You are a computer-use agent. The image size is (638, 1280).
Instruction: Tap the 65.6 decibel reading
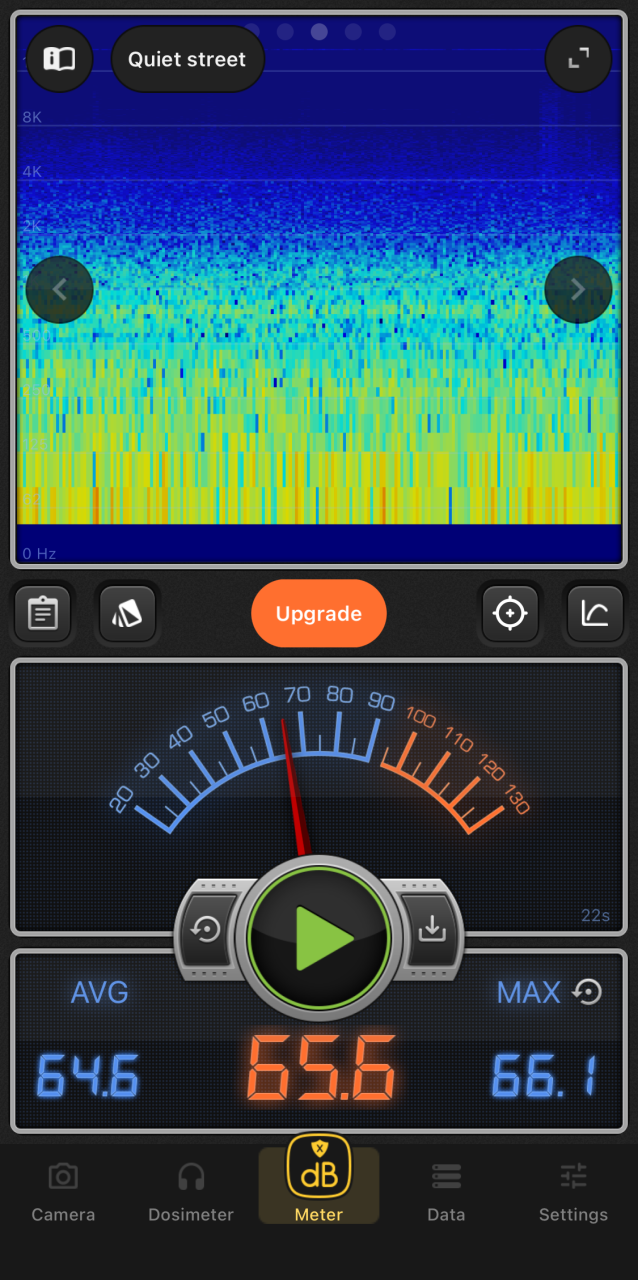(321, 1069)
